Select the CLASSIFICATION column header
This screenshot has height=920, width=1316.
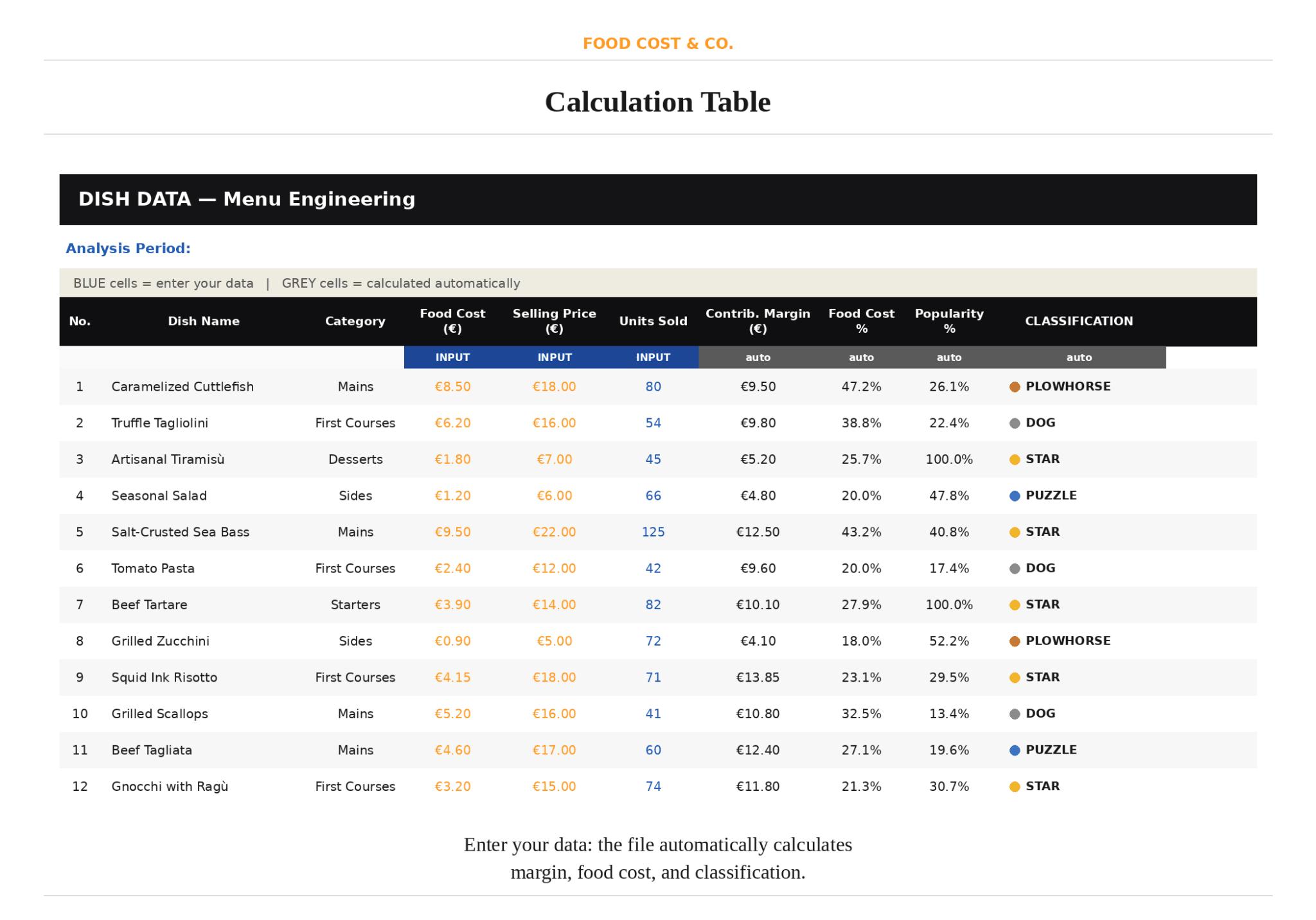coord(1079,321)
